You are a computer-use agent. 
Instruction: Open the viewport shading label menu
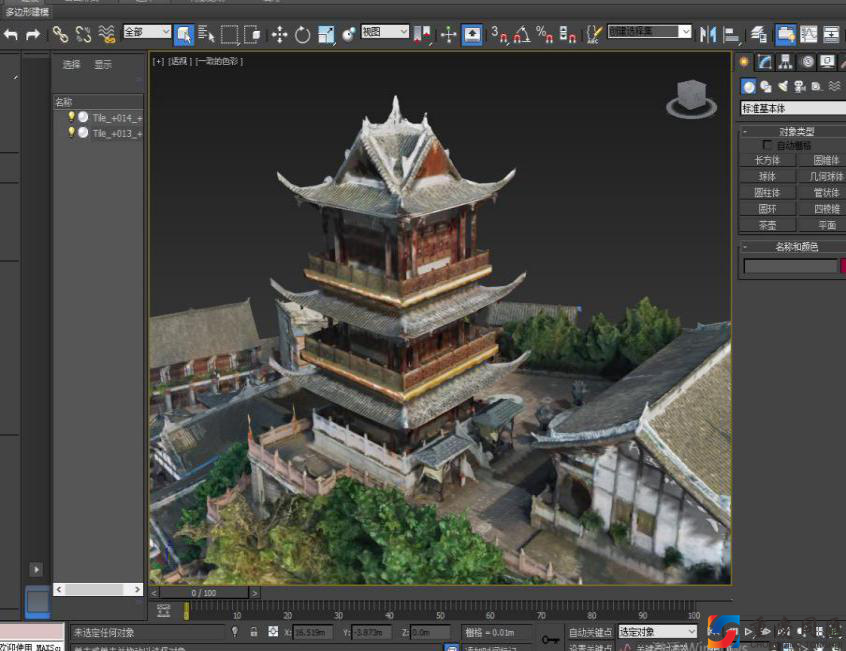point(219,61)
